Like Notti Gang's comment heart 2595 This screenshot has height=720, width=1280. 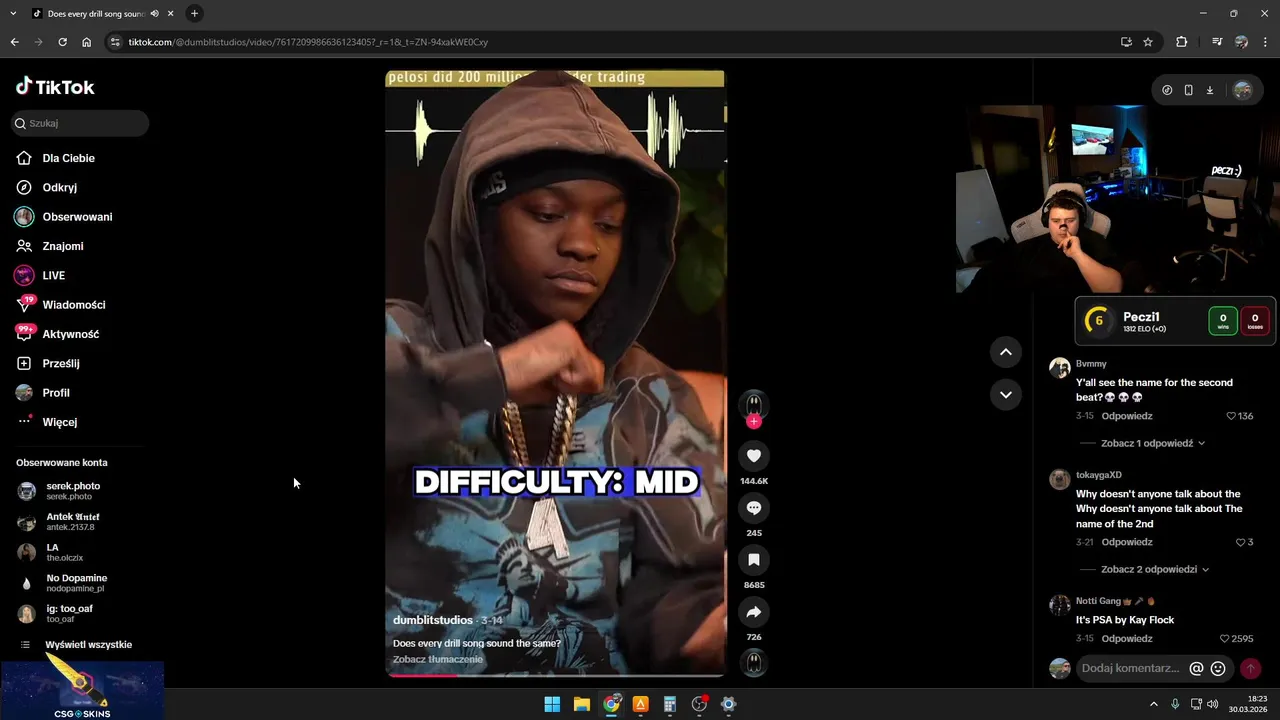pos(1225,639)
